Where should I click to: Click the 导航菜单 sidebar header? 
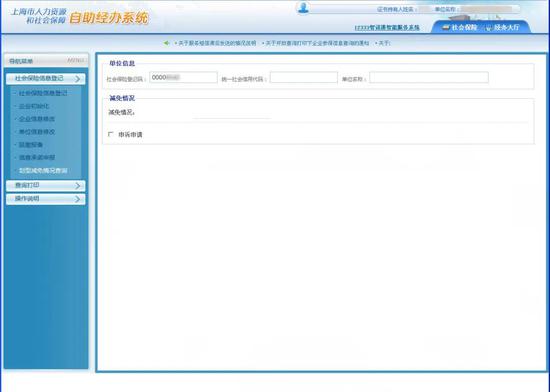click(46, 61)
